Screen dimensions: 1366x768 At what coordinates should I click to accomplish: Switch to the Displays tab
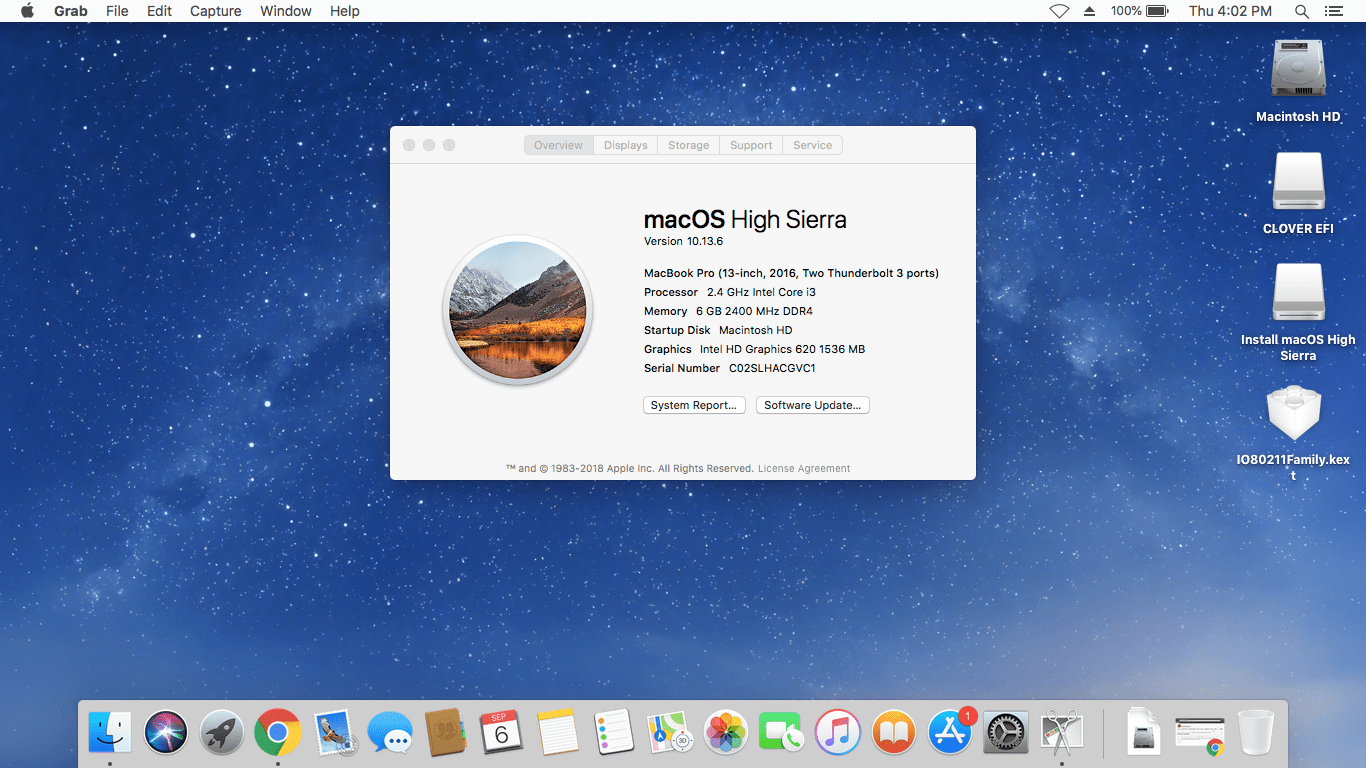626,145
